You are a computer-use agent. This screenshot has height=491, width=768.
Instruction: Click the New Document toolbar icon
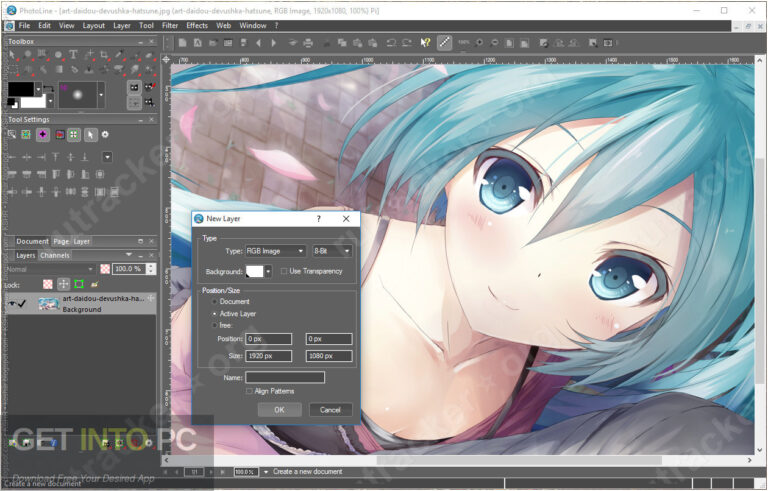pyautogui.click(x=182, y=43)
